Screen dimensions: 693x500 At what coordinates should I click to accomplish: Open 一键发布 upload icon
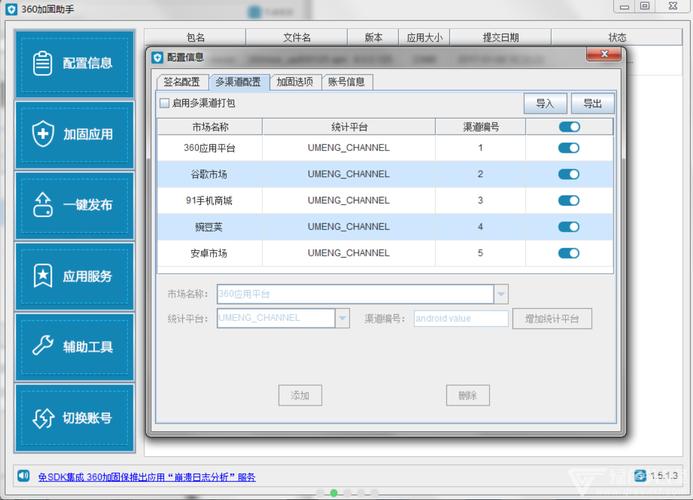(x=42, y=205)
